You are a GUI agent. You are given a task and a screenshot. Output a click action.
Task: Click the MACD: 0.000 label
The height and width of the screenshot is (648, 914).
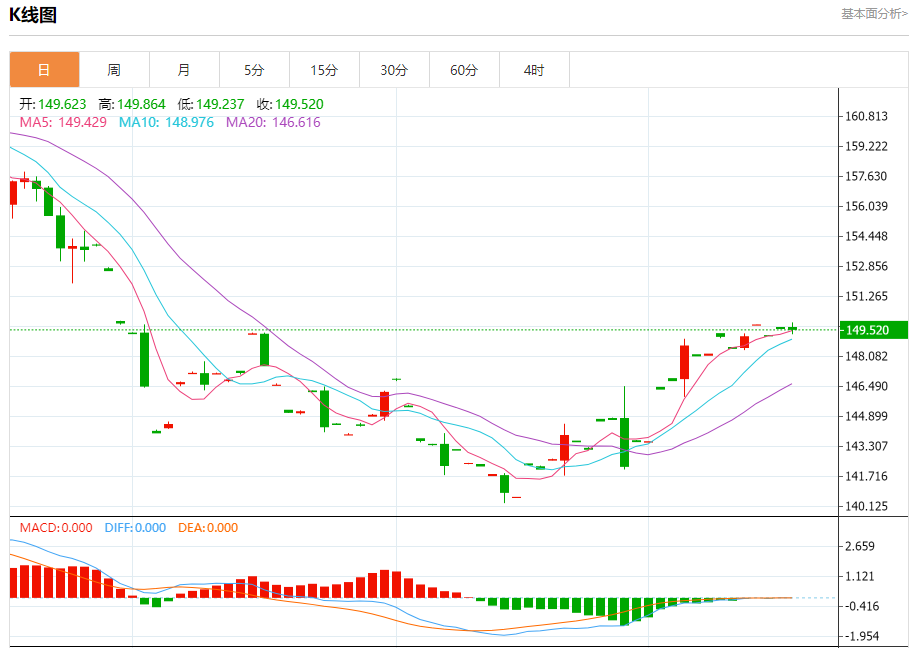click(56, 528)
